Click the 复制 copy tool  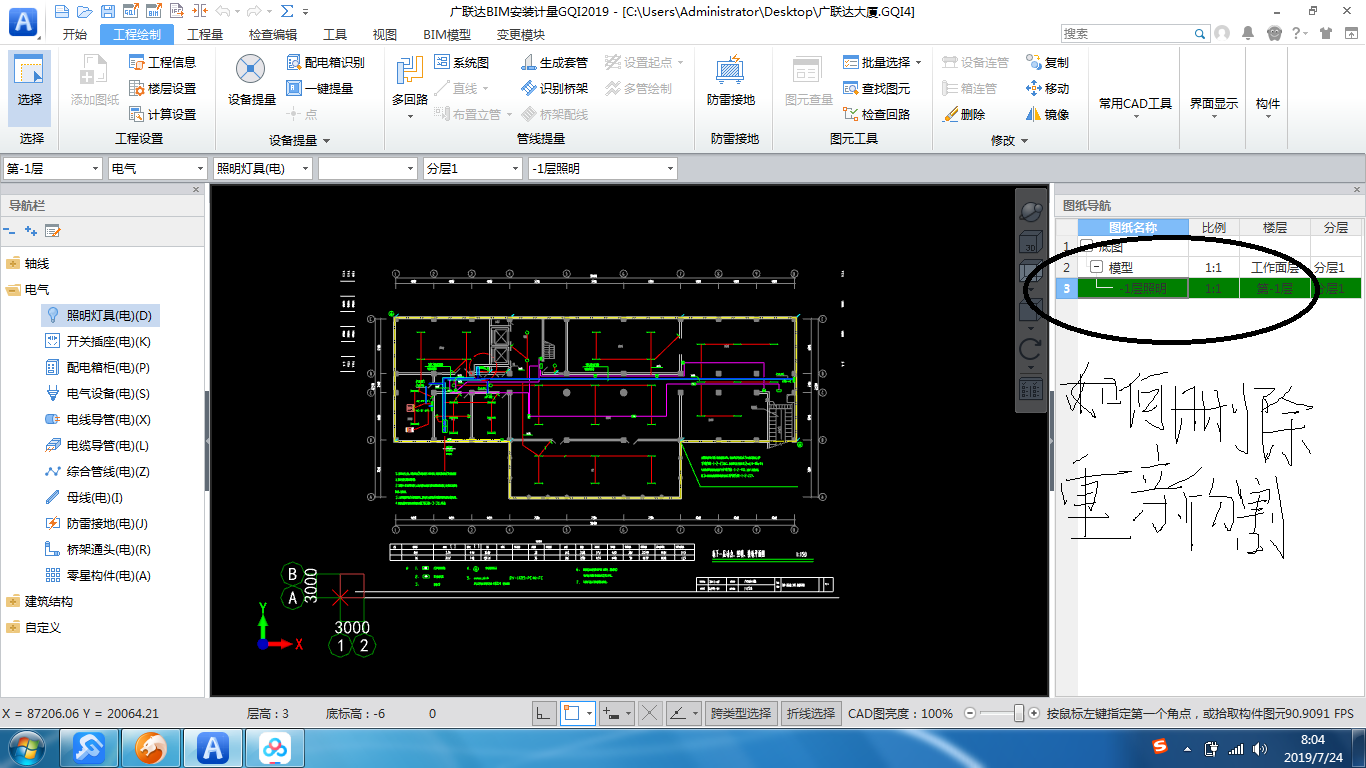1048,62
